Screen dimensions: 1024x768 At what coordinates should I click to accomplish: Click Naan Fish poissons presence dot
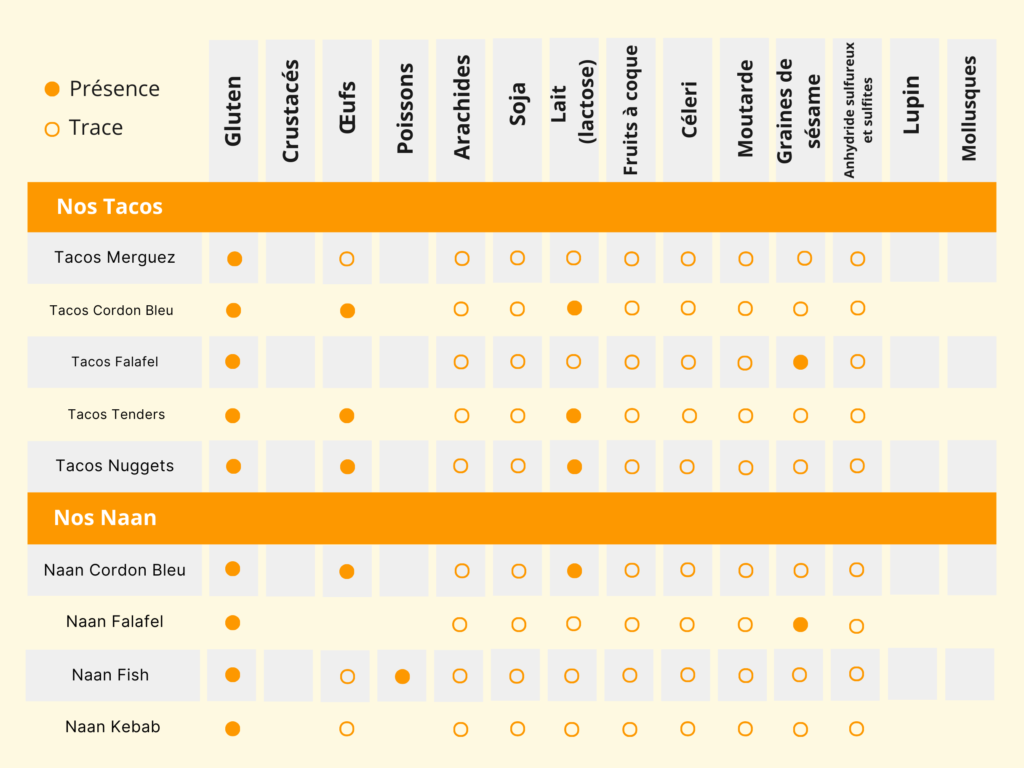click(403, 677)
